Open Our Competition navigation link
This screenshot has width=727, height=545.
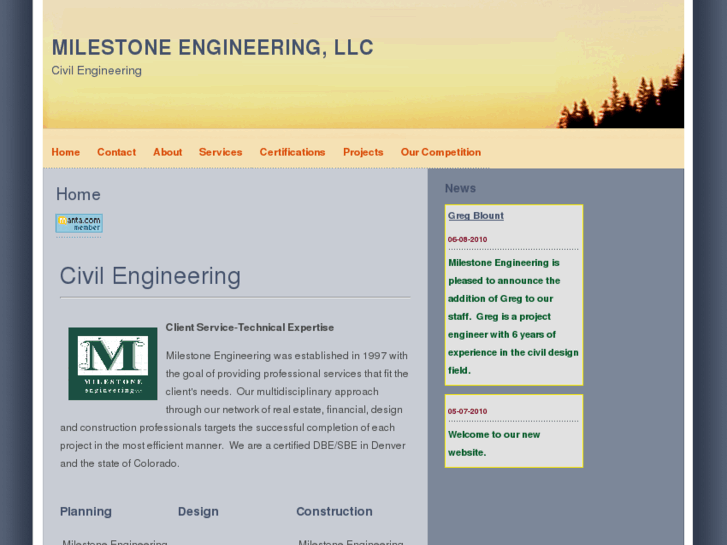(x=440, y=152)
